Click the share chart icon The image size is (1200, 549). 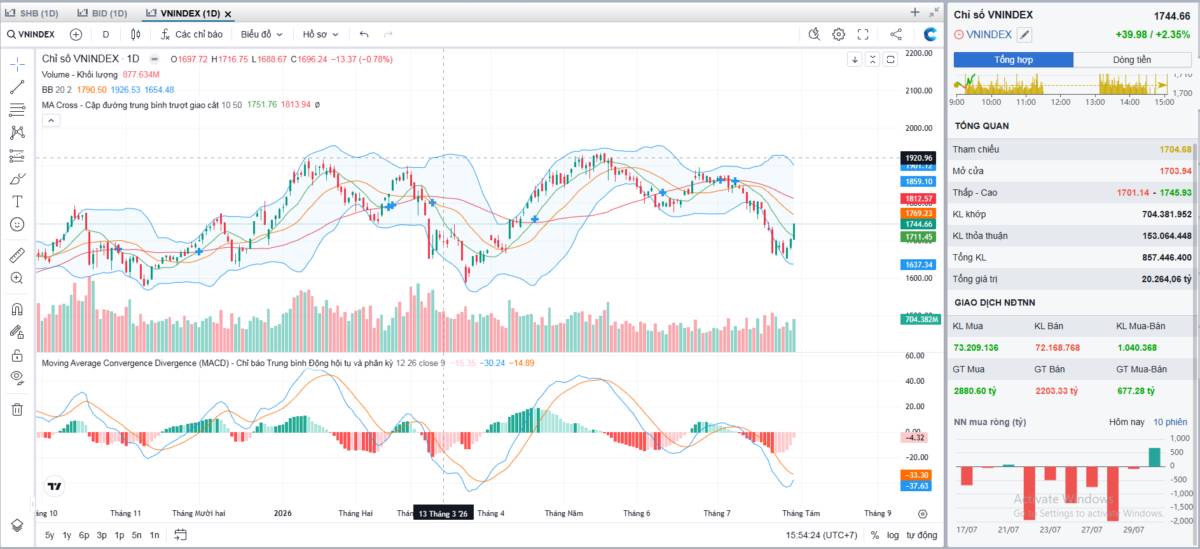point(897,34)
